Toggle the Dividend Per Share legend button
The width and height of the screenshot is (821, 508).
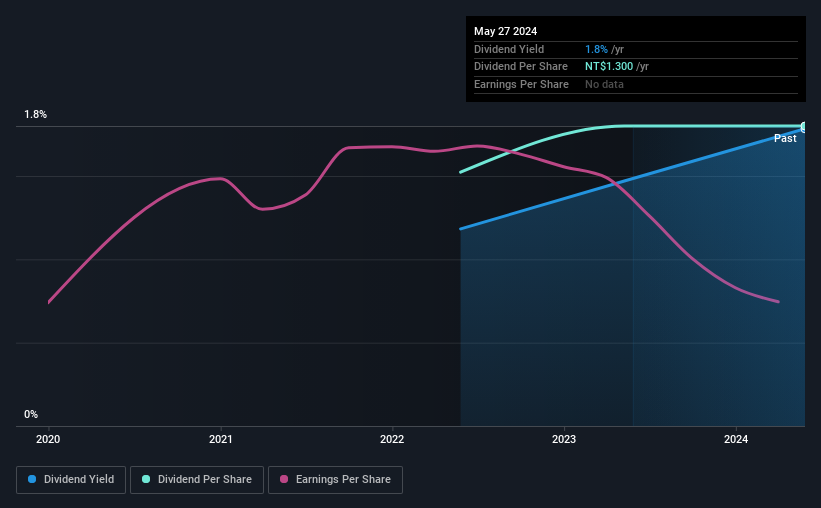pyautogui.click(x=197, y=479)
